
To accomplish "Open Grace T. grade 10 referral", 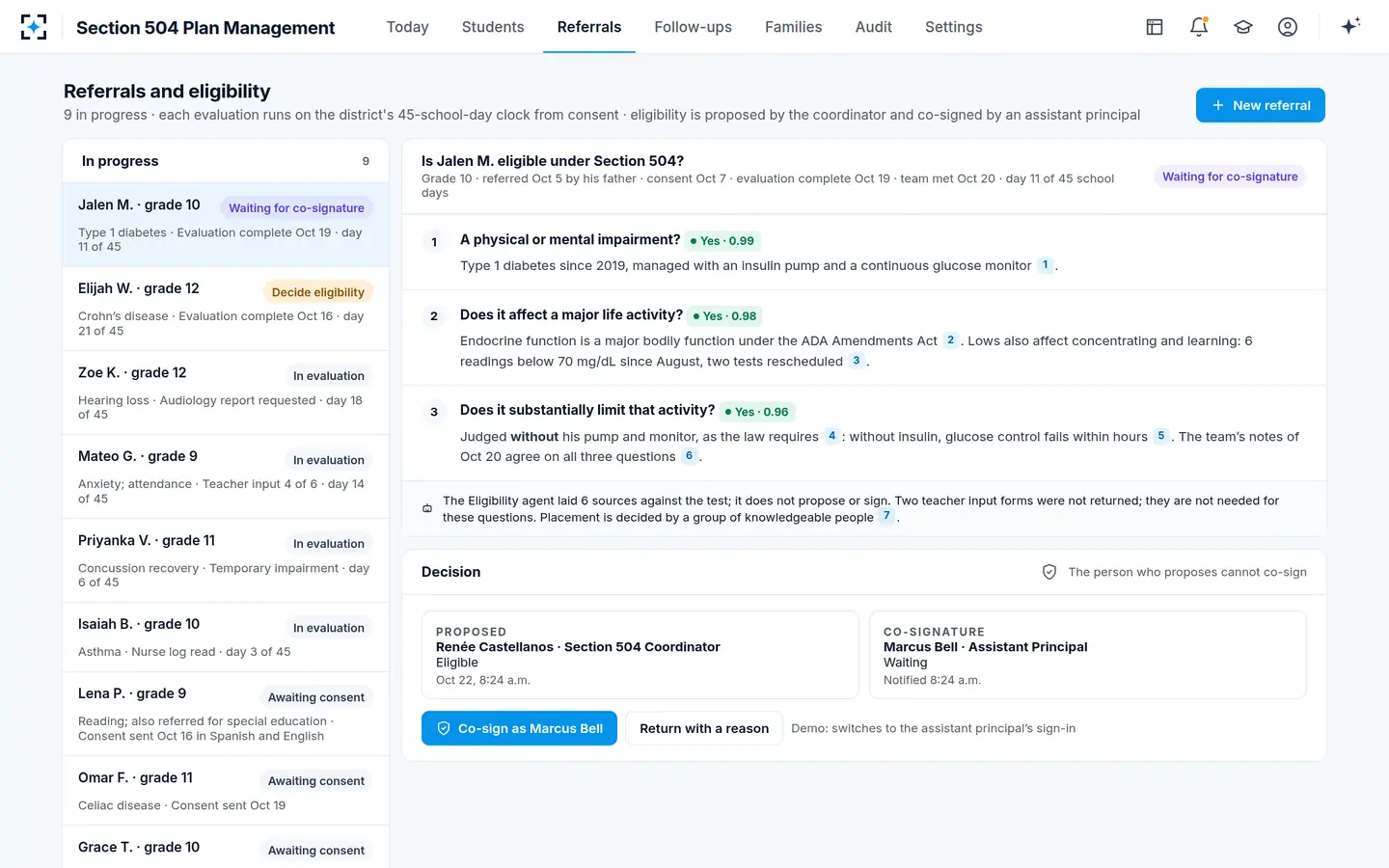I will click(226, 847).
